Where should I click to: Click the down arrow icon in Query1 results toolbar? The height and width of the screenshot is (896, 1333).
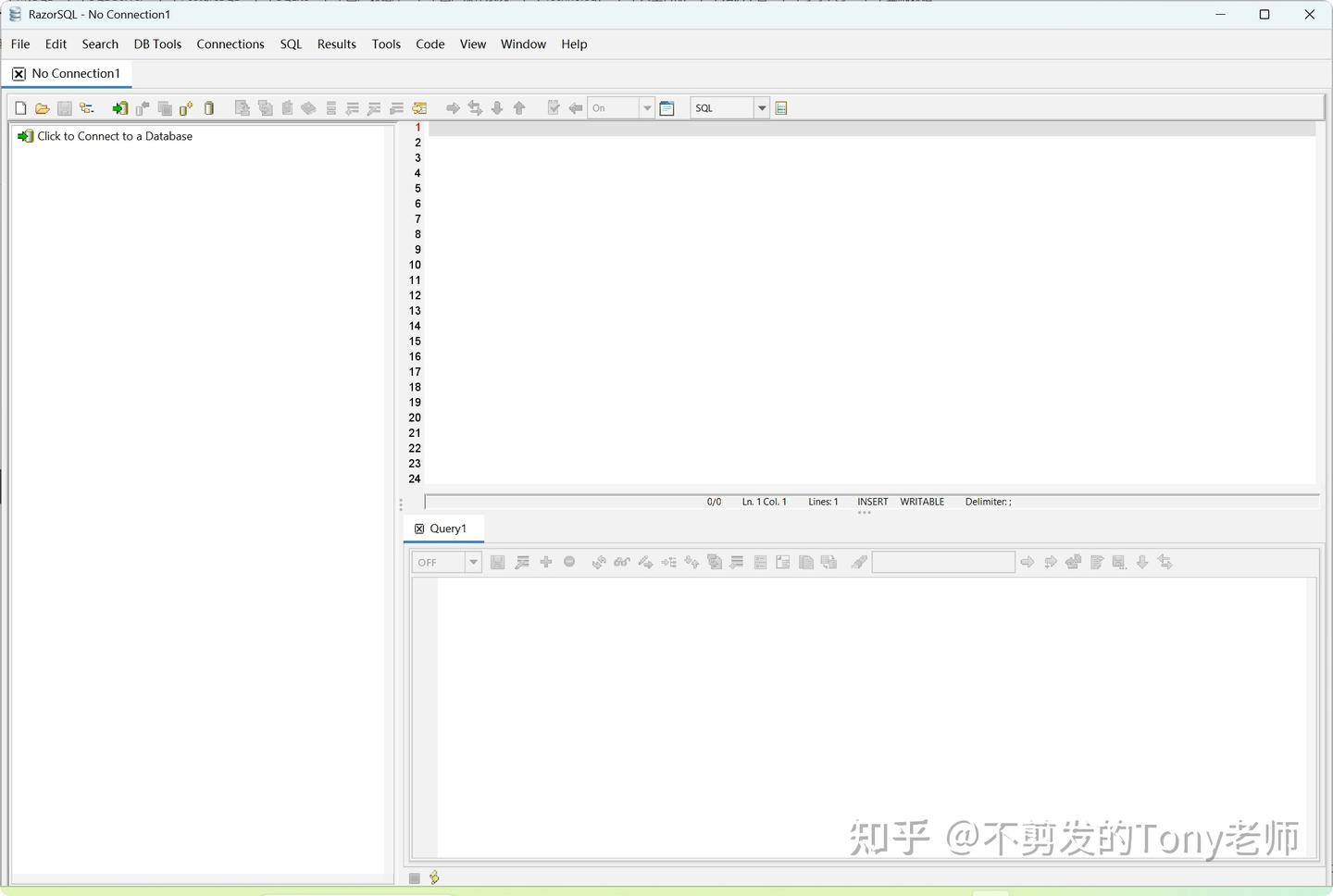pyautogui.click(x=1142, y=562)
